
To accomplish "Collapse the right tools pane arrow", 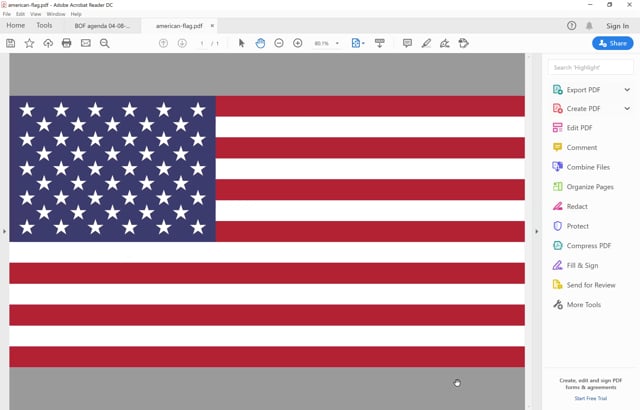I will (x=537, y=231).
